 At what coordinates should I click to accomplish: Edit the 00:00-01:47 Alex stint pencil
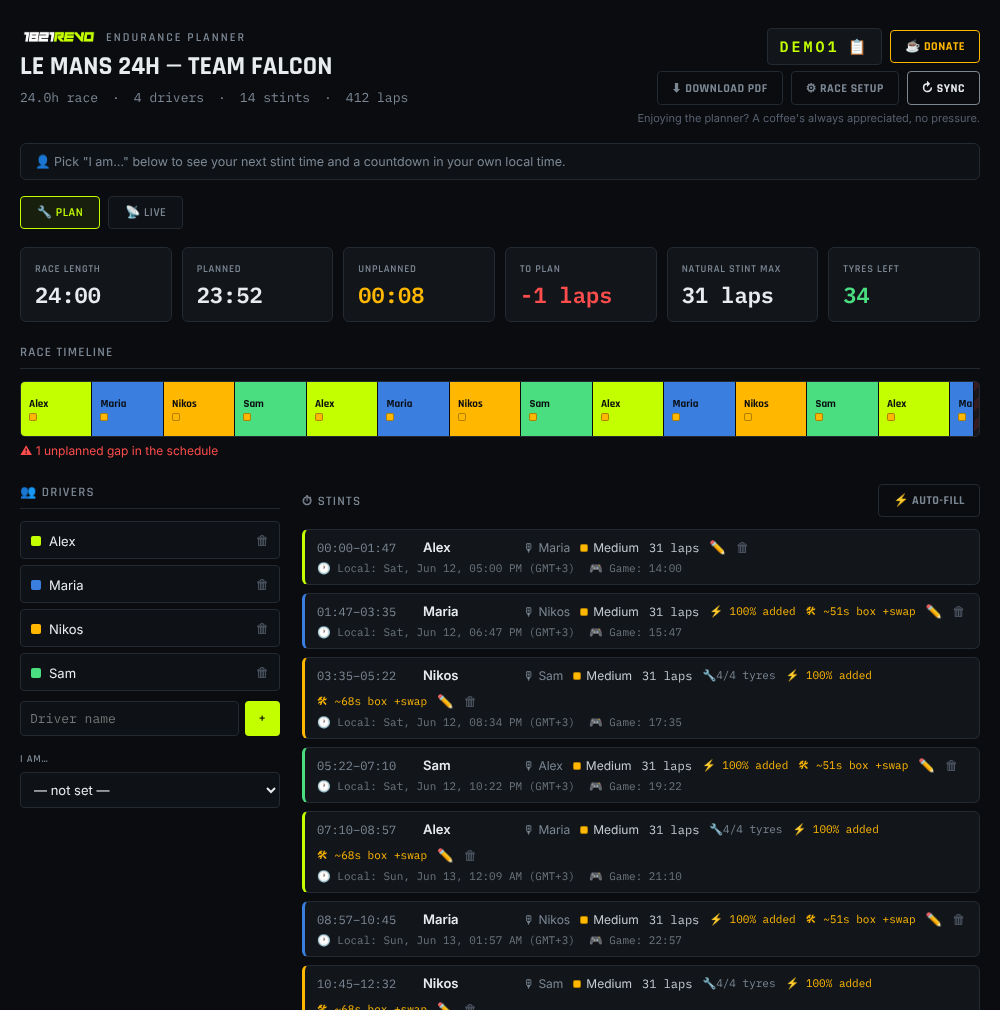click(x=717, y=548)
